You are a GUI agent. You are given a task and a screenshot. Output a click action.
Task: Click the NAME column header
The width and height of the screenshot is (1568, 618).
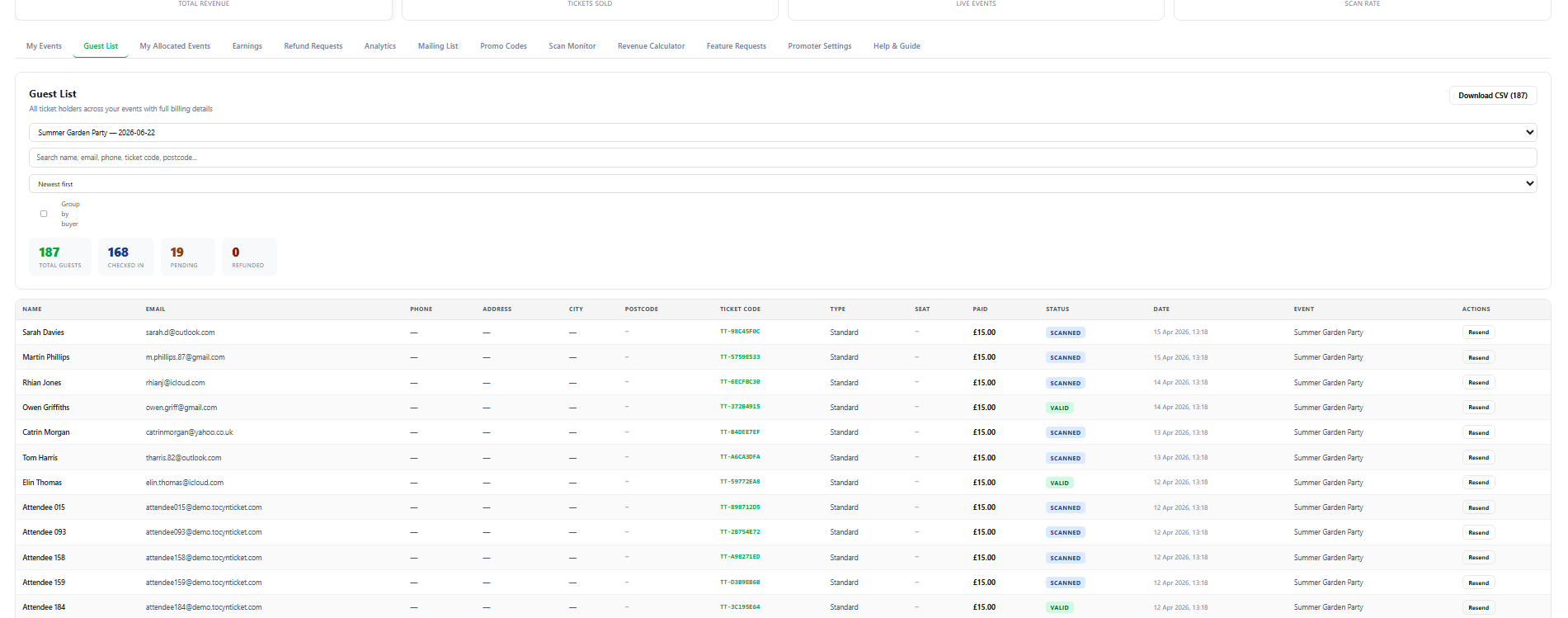pos(32,309)
